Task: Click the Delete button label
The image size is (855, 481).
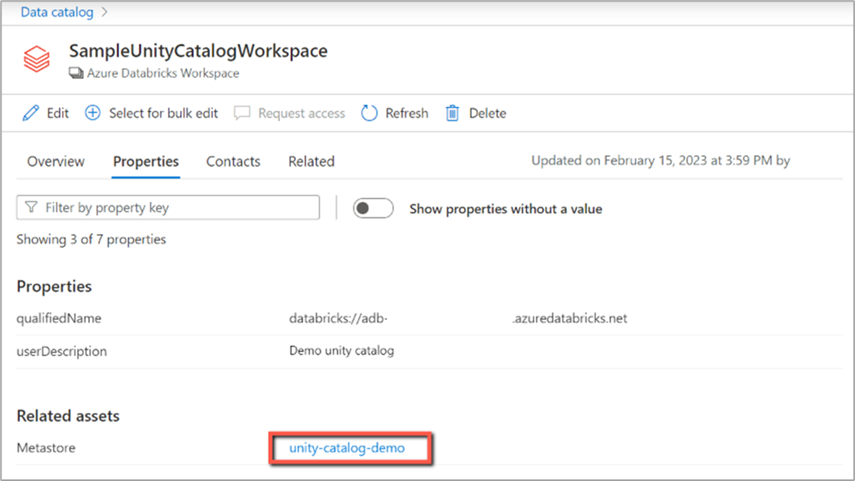Action: (487, 113)
